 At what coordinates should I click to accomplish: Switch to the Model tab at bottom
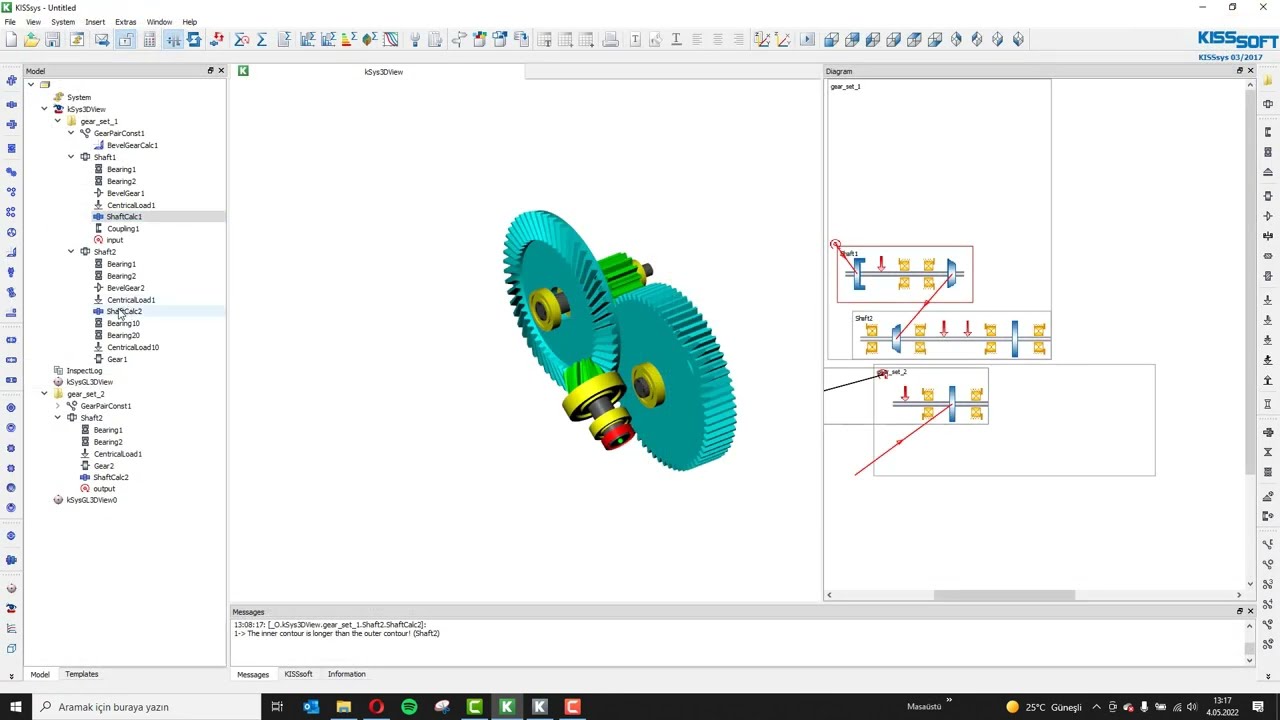click(40, 674)
